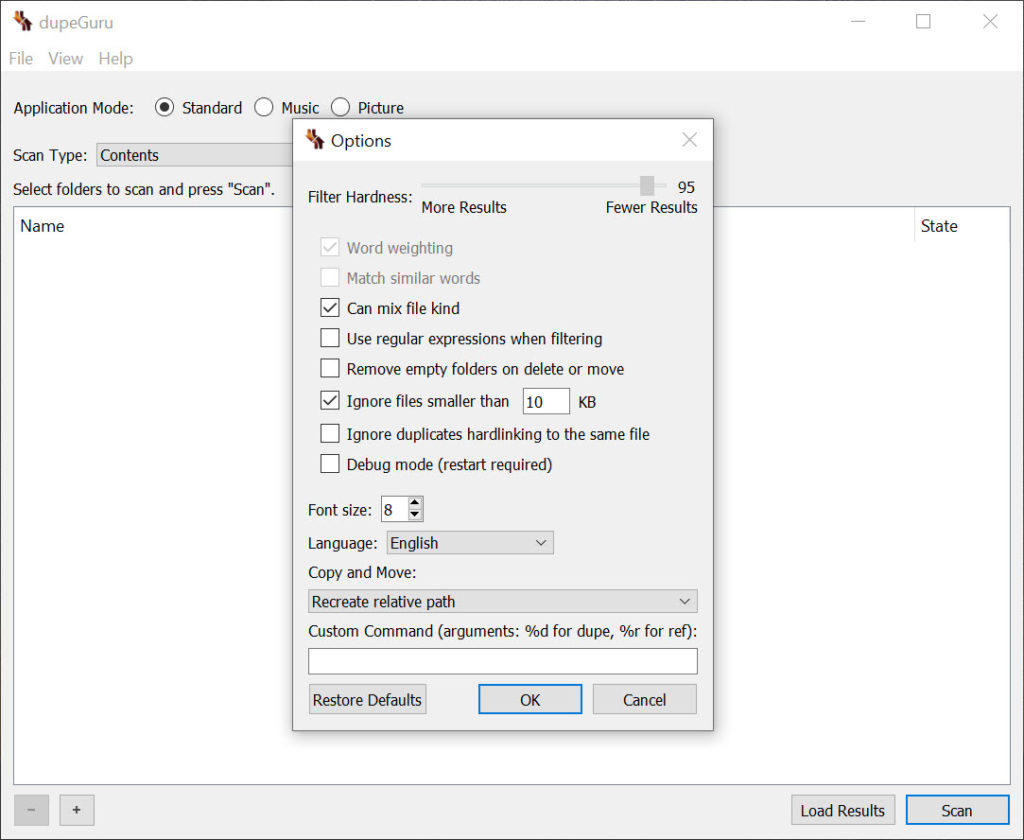This screenshot has width=1024, height=840.
Task: Increase font size with the up arrow
Action: click(415, 503)
